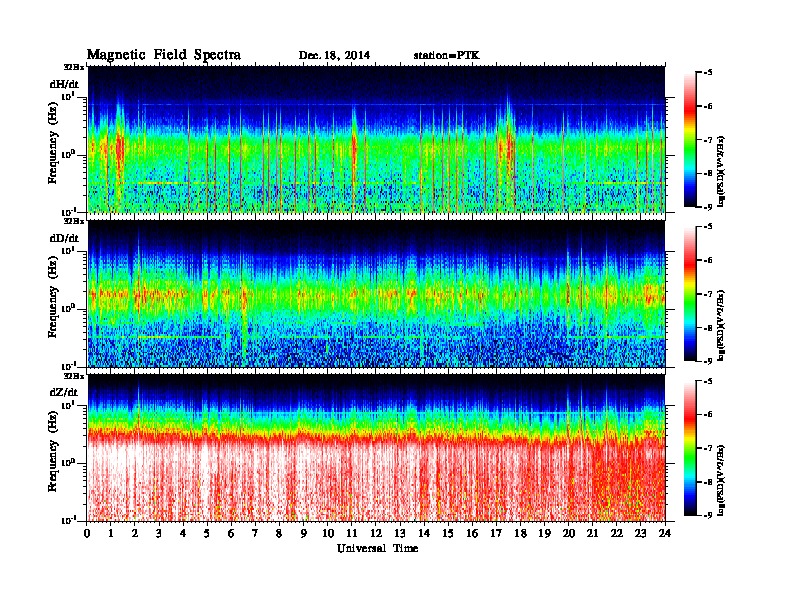The image size is (792, 612).
Task: Open the dZ/dt spectrogram plot area
Action: point(376,448)
